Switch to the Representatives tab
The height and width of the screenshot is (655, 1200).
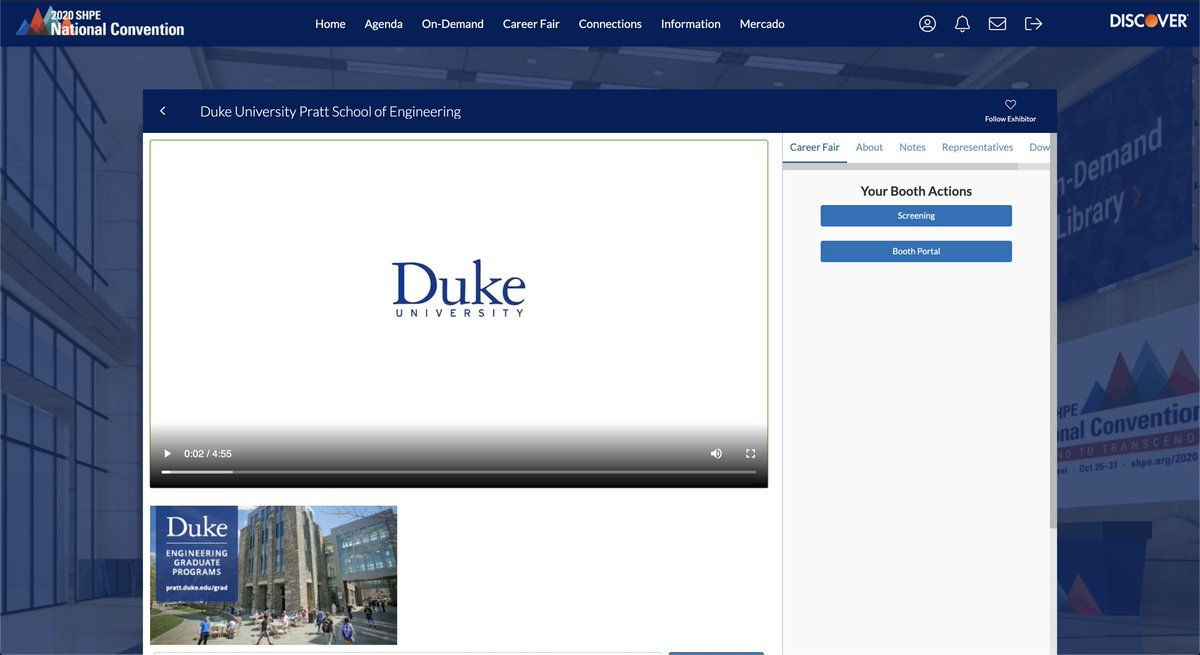977,147
